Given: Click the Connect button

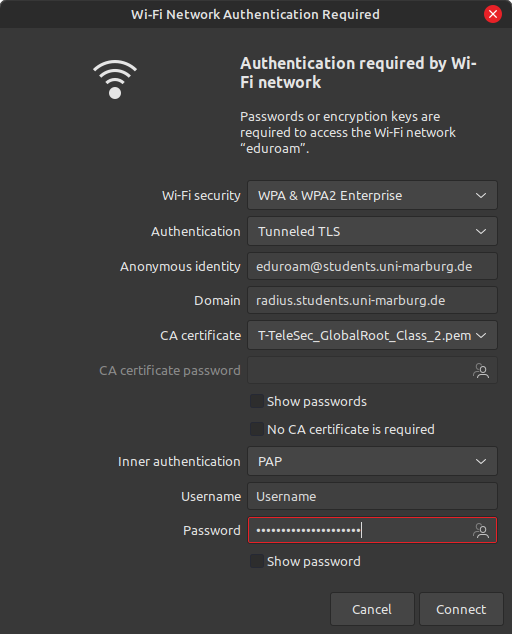Looking at the screenshot, I should pyautogui.click(x=461, y=609).
